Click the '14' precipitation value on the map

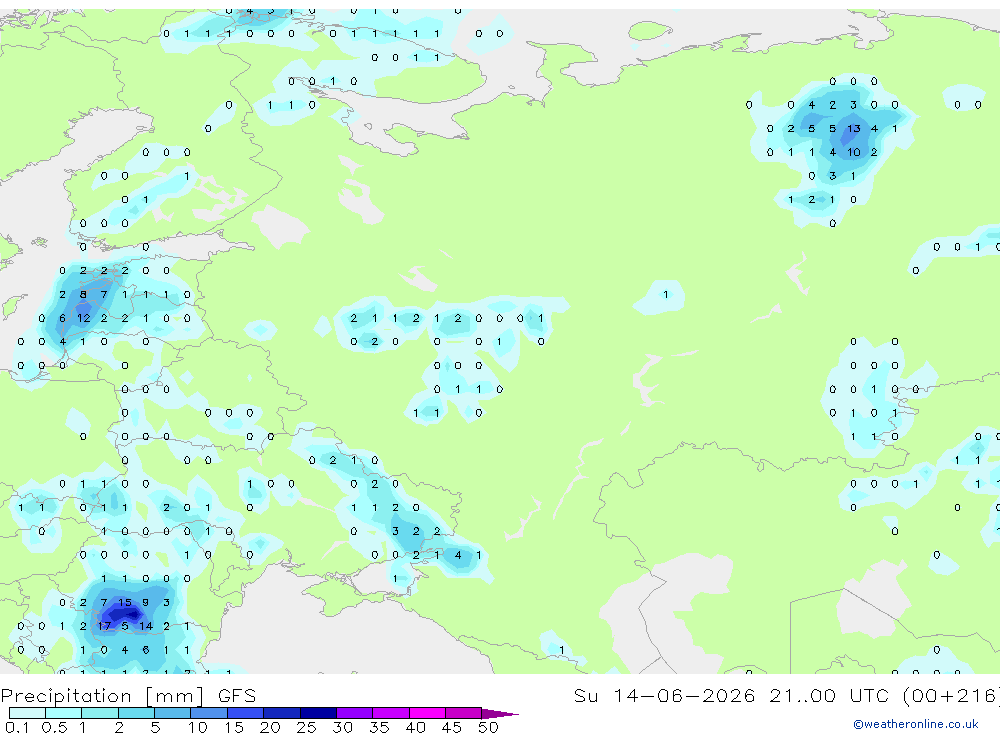click(146, 626)
